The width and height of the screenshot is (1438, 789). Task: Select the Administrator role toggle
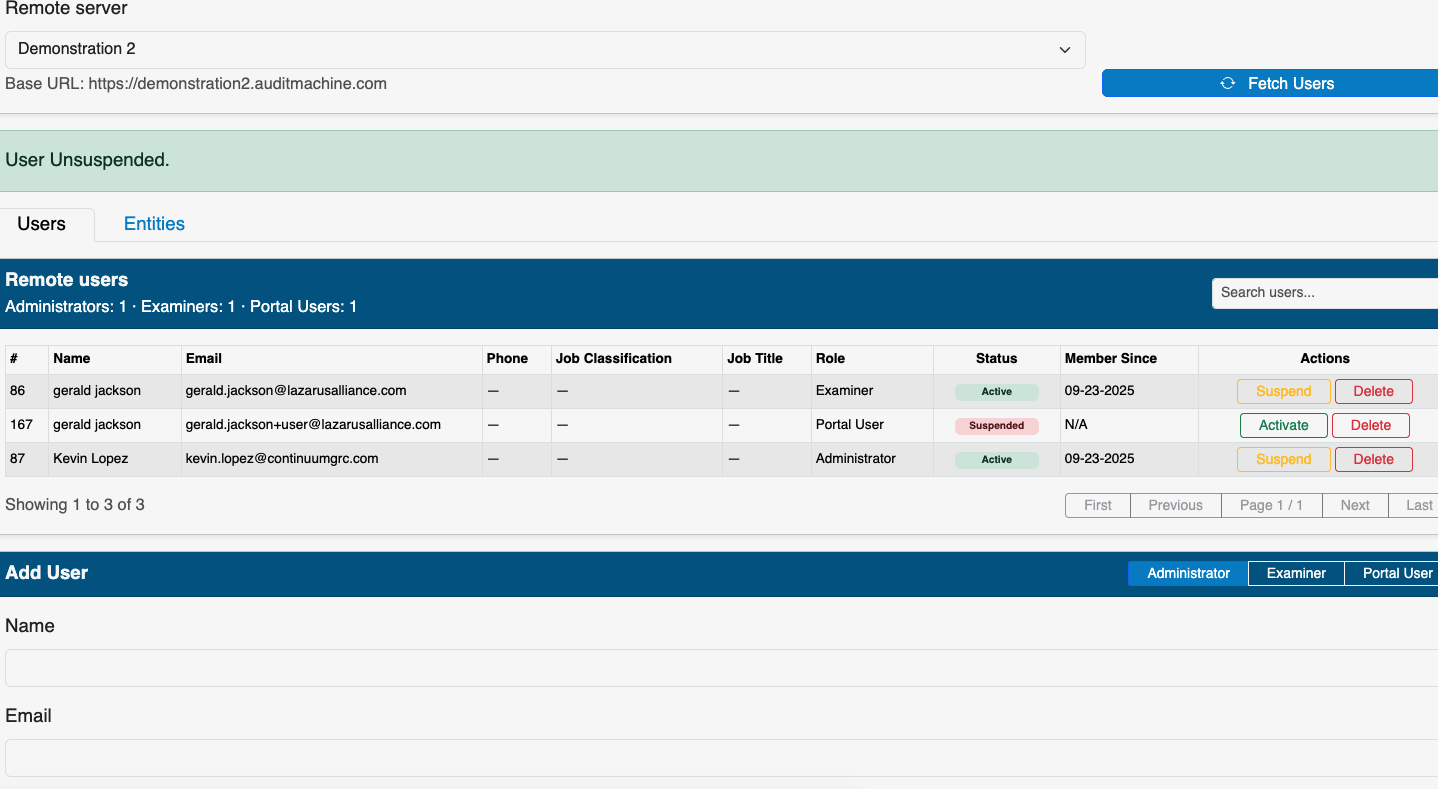1188,573
